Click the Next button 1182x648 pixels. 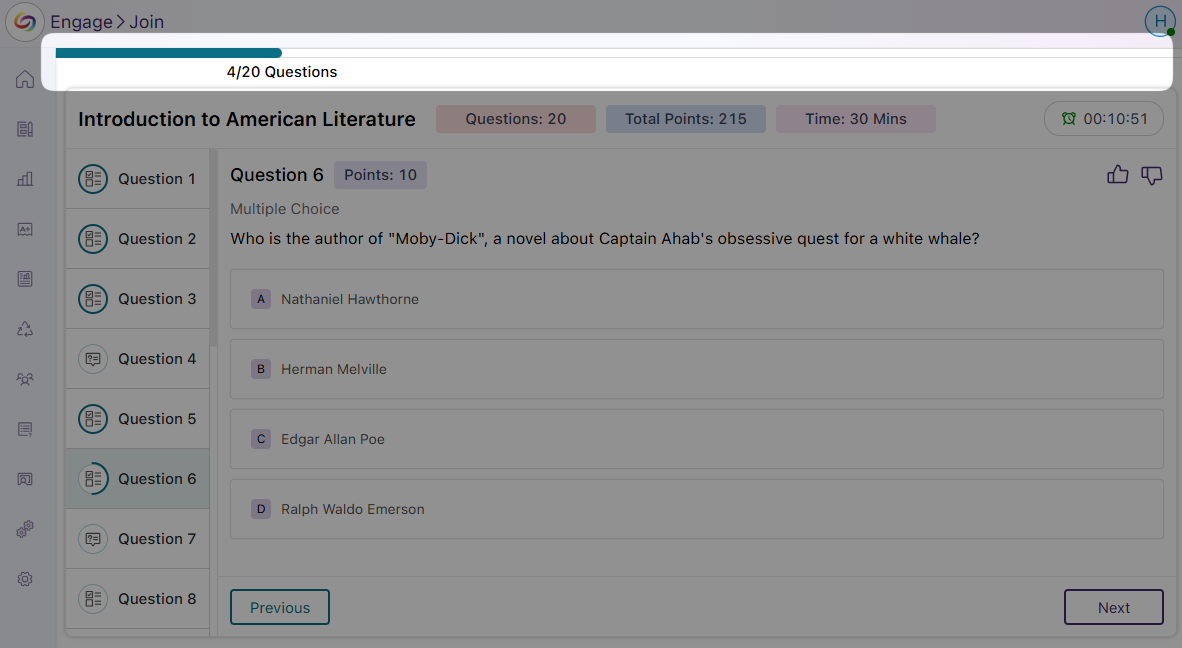pos(1113,607)
